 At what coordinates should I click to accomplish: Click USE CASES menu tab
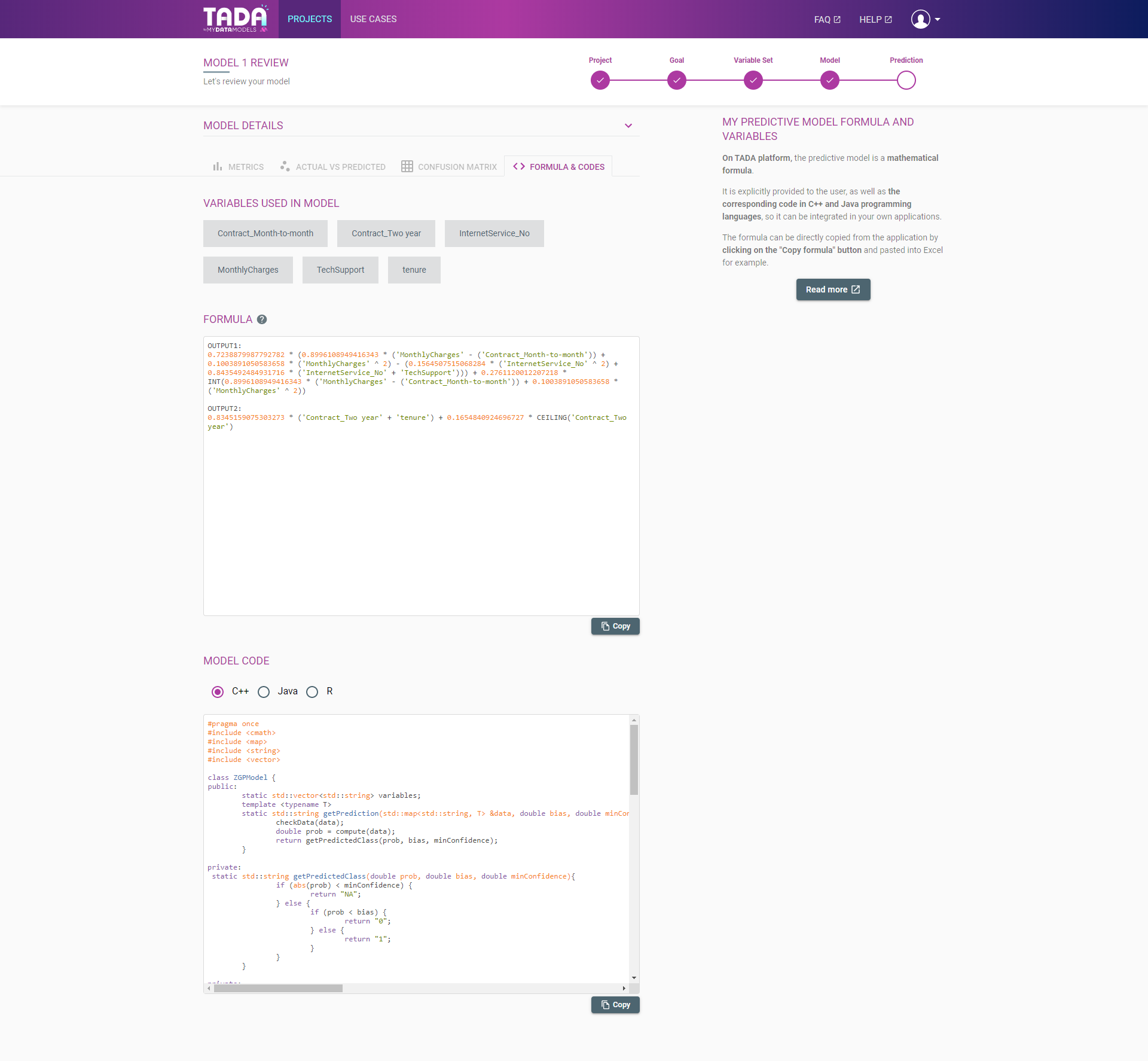(x=373, y=19)
